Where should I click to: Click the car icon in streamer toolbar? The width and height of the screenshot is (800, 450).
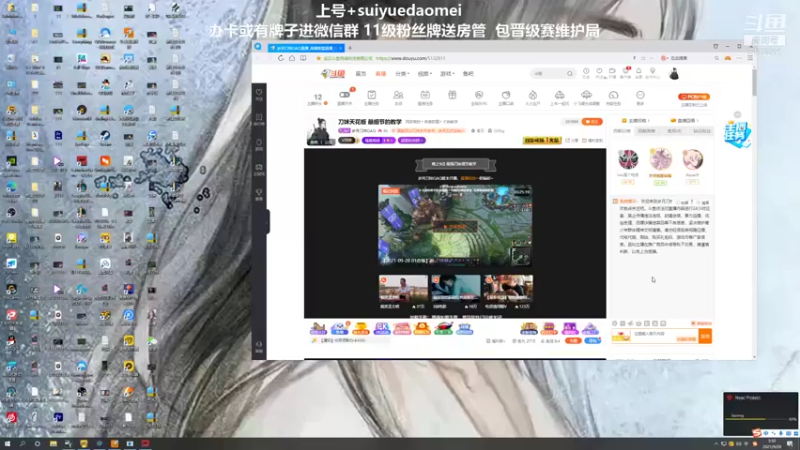(560, 97)
